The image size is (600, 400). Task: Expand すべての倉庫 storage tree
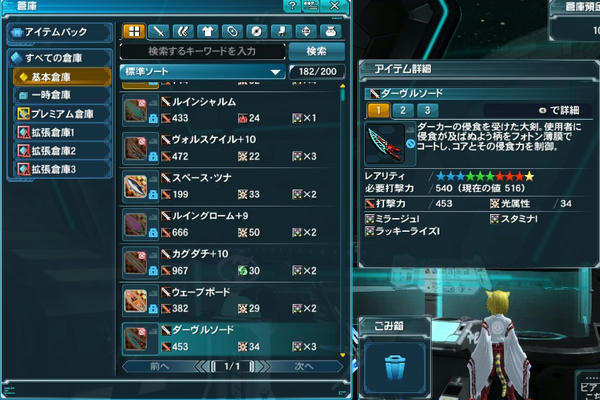[60, 58]
